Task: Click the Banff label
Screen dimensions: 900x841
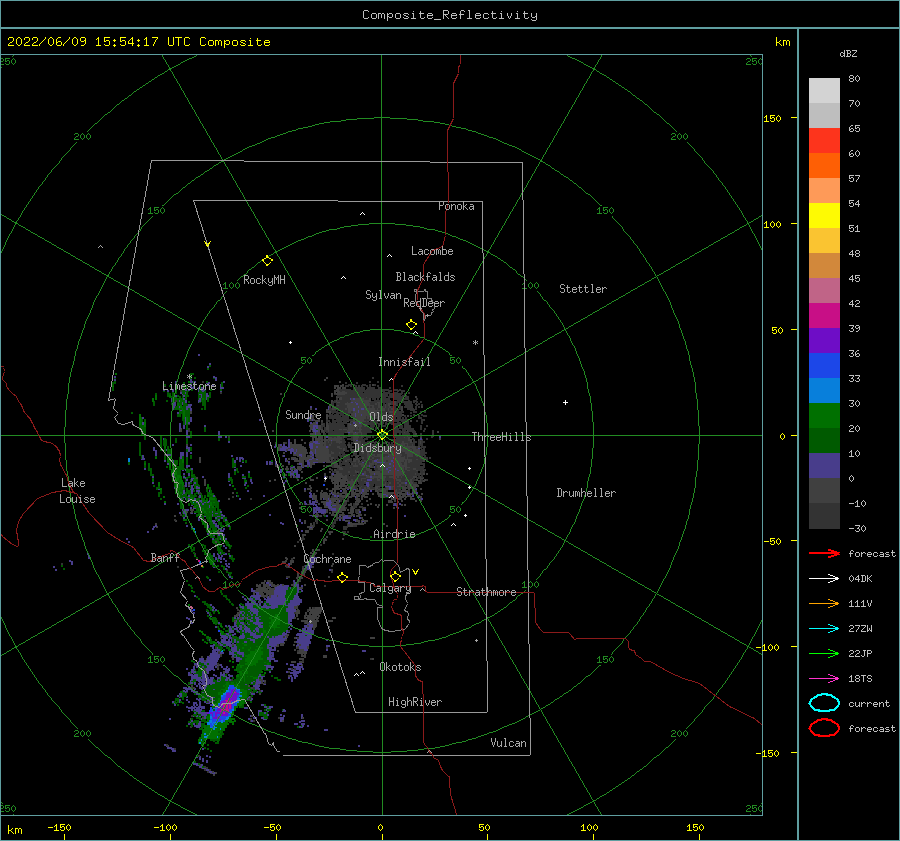Action: [165, 557]
